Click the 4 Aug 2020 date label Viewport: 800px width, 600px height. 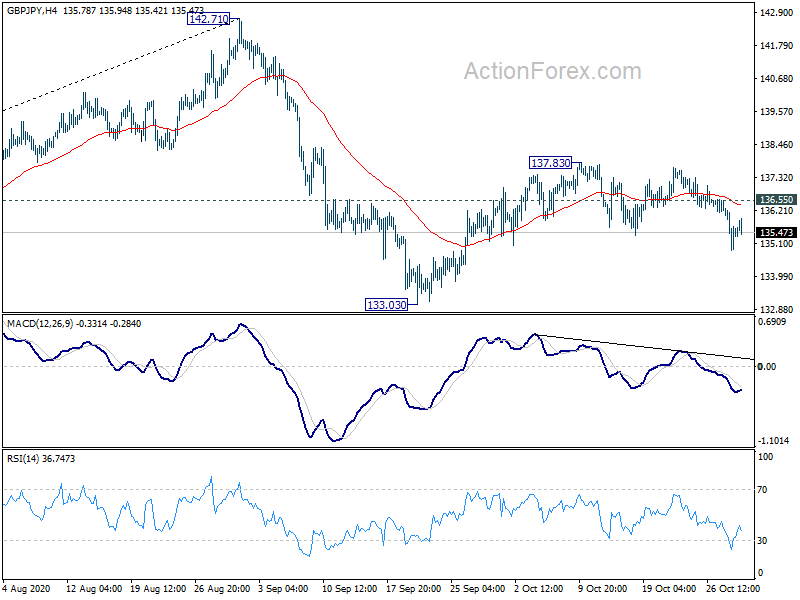click(x=27, y=588)
